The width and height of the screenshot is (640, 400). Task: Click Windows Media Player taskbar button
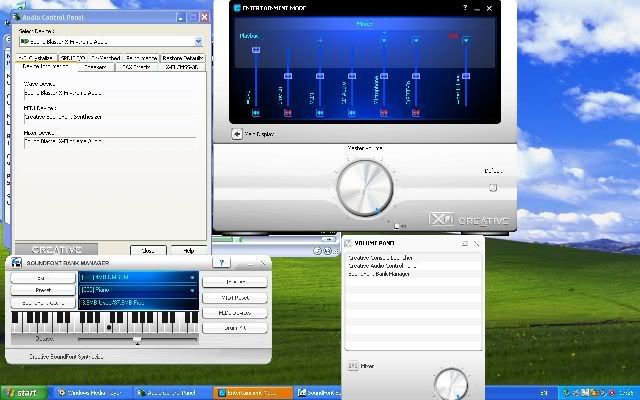pos(92,393)
